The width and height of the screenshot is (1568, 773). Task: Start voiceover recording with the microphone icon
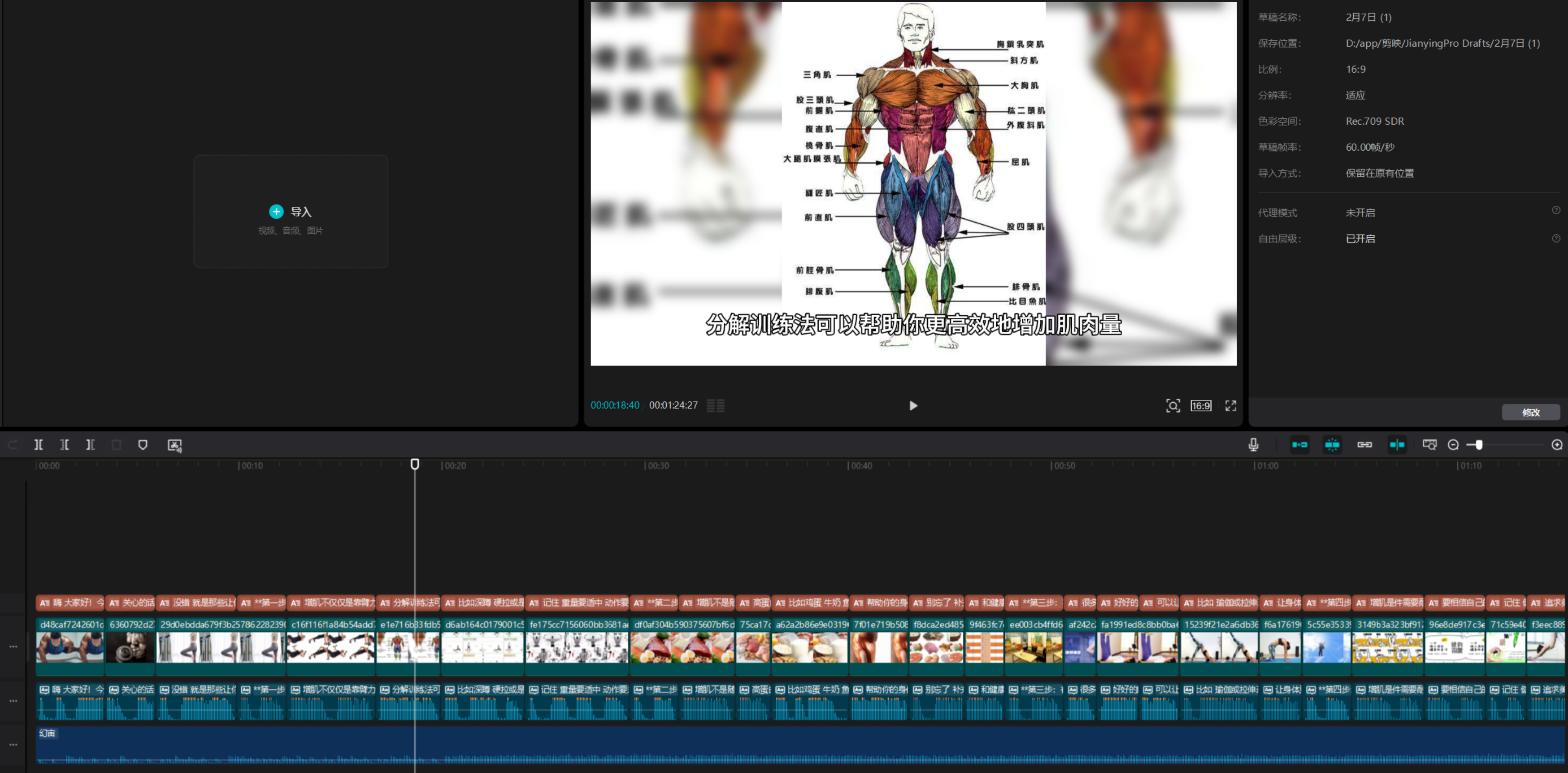[x=1253, y=445]
